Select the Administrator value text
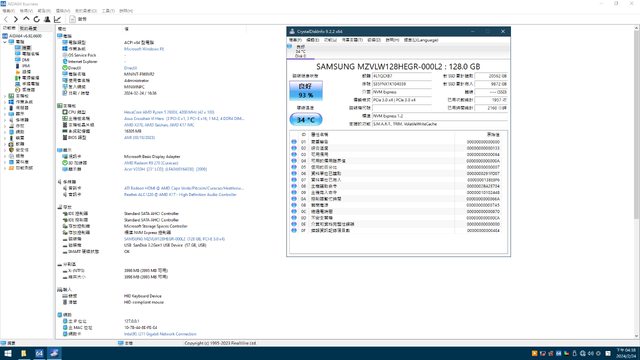The height and width of the screenshot is (360, 640). pyautogui.click(x=136, y=80)
